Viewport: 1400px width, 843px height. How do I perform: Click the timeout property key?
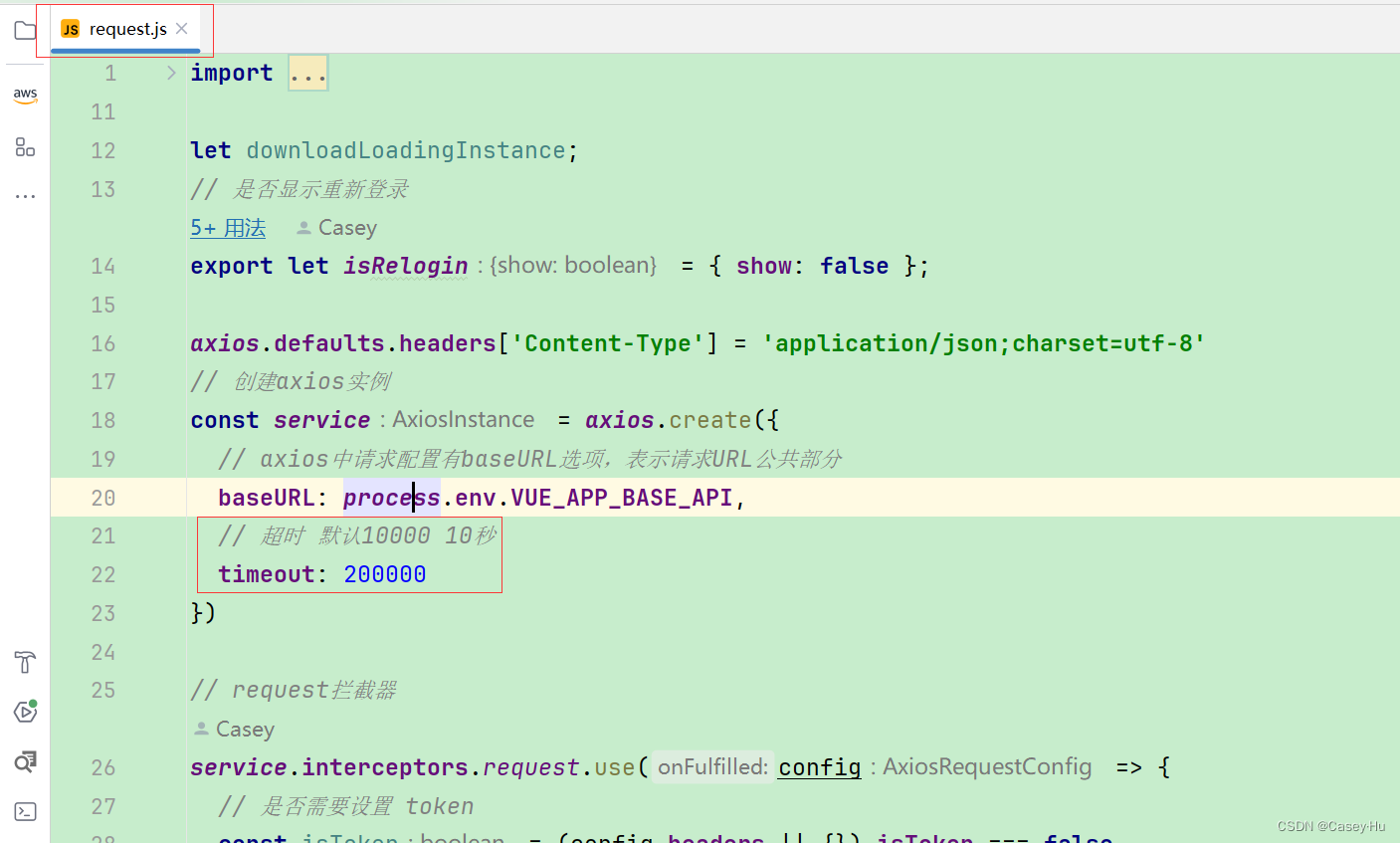click(267, 574)
